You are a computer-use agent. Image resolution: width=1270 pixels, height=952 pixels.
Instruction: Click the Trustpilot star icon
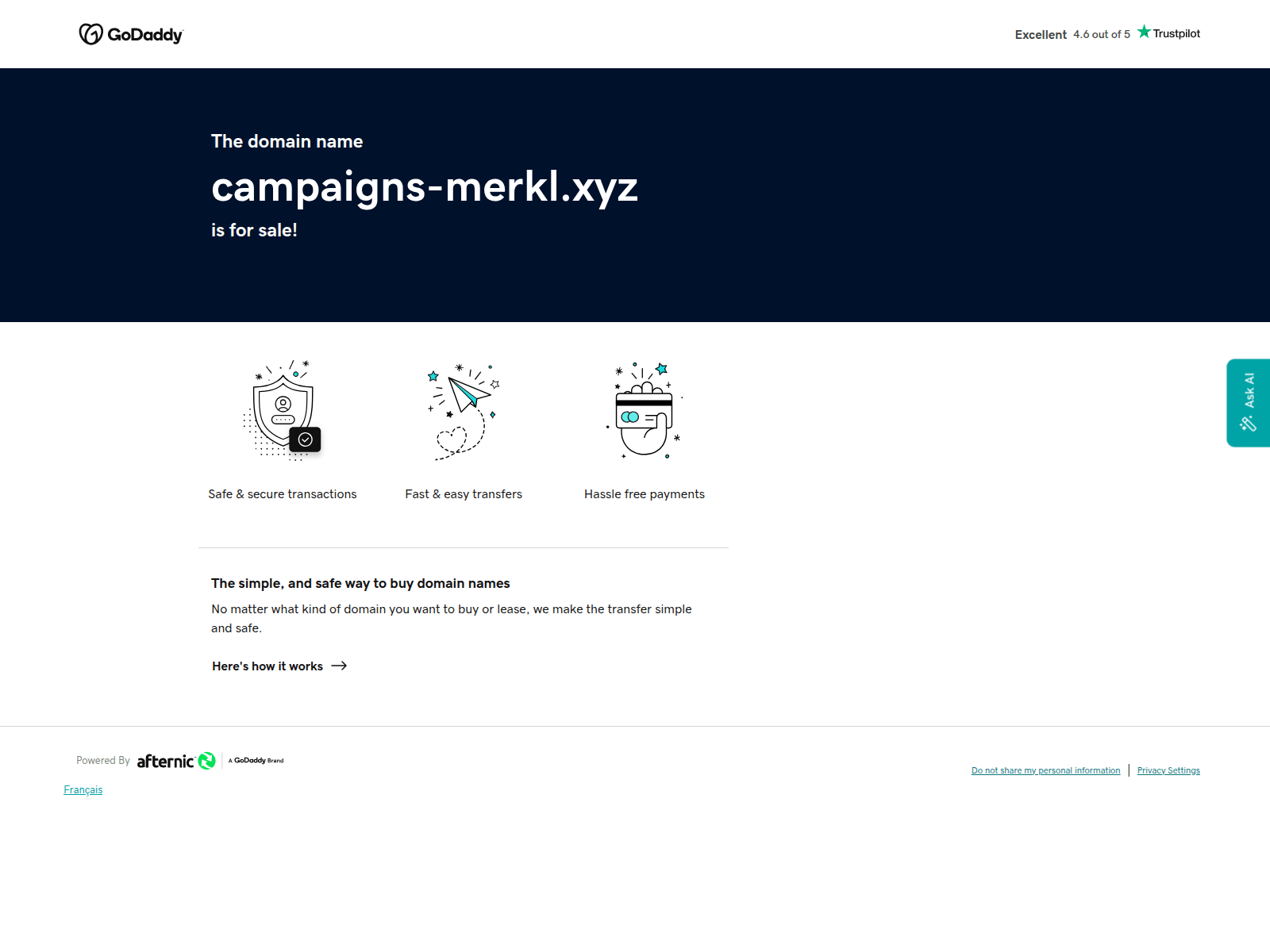click(1144, 32)
